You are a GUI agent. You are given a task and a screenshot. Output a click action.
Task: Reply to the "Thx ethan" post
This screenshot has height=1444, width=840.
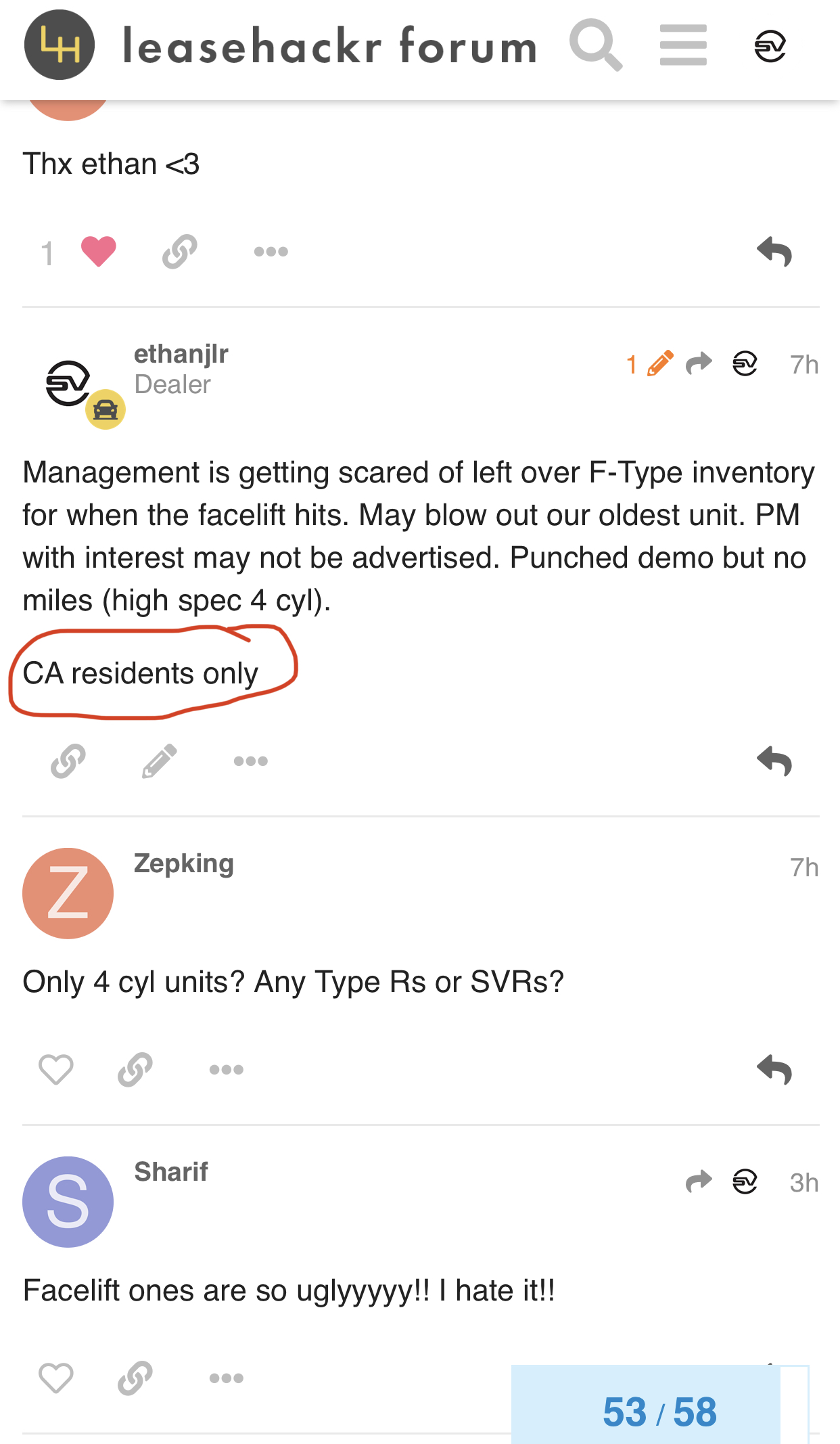774,252
